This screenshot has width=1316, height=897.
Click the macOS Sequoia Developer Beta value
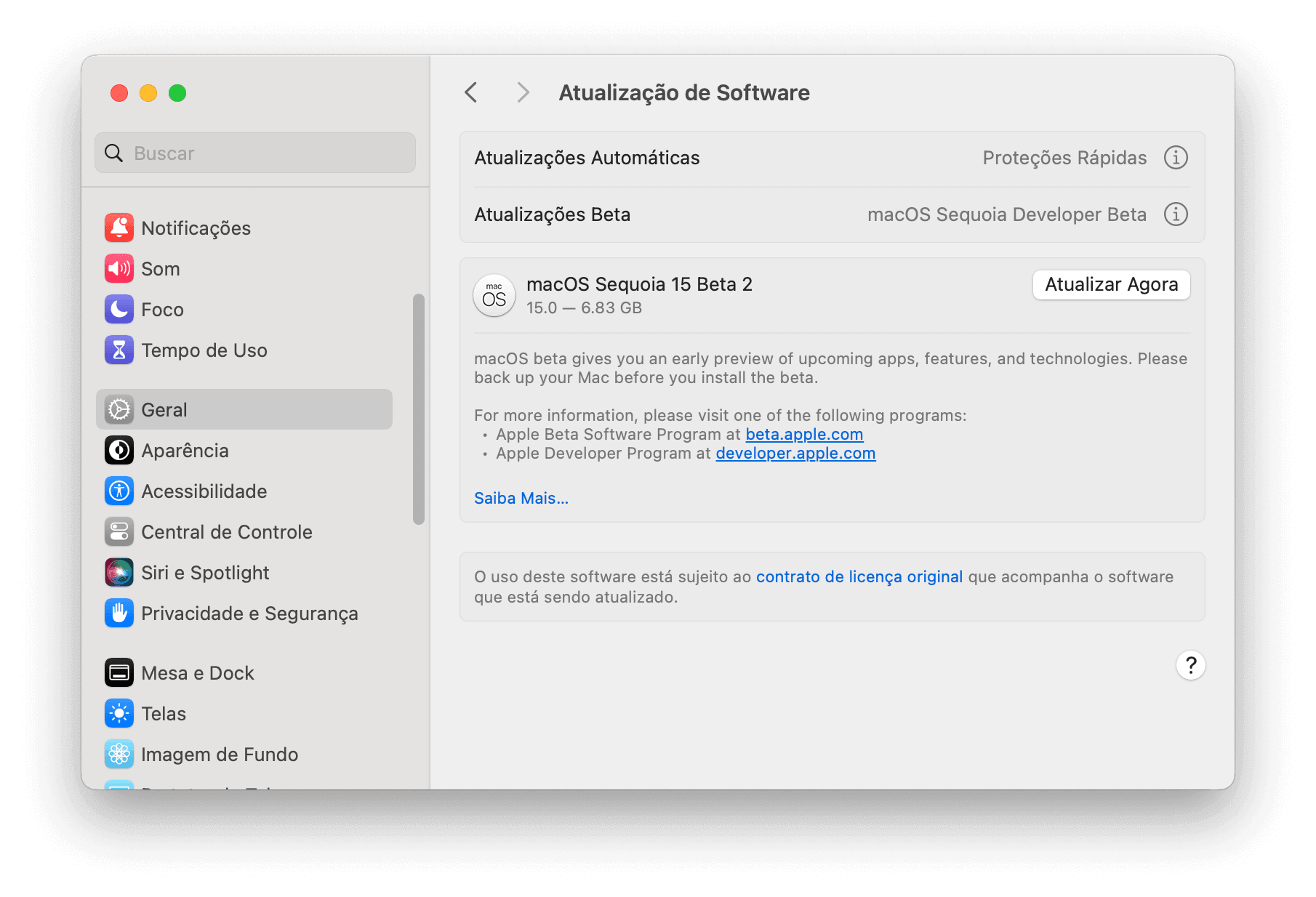1007,214
